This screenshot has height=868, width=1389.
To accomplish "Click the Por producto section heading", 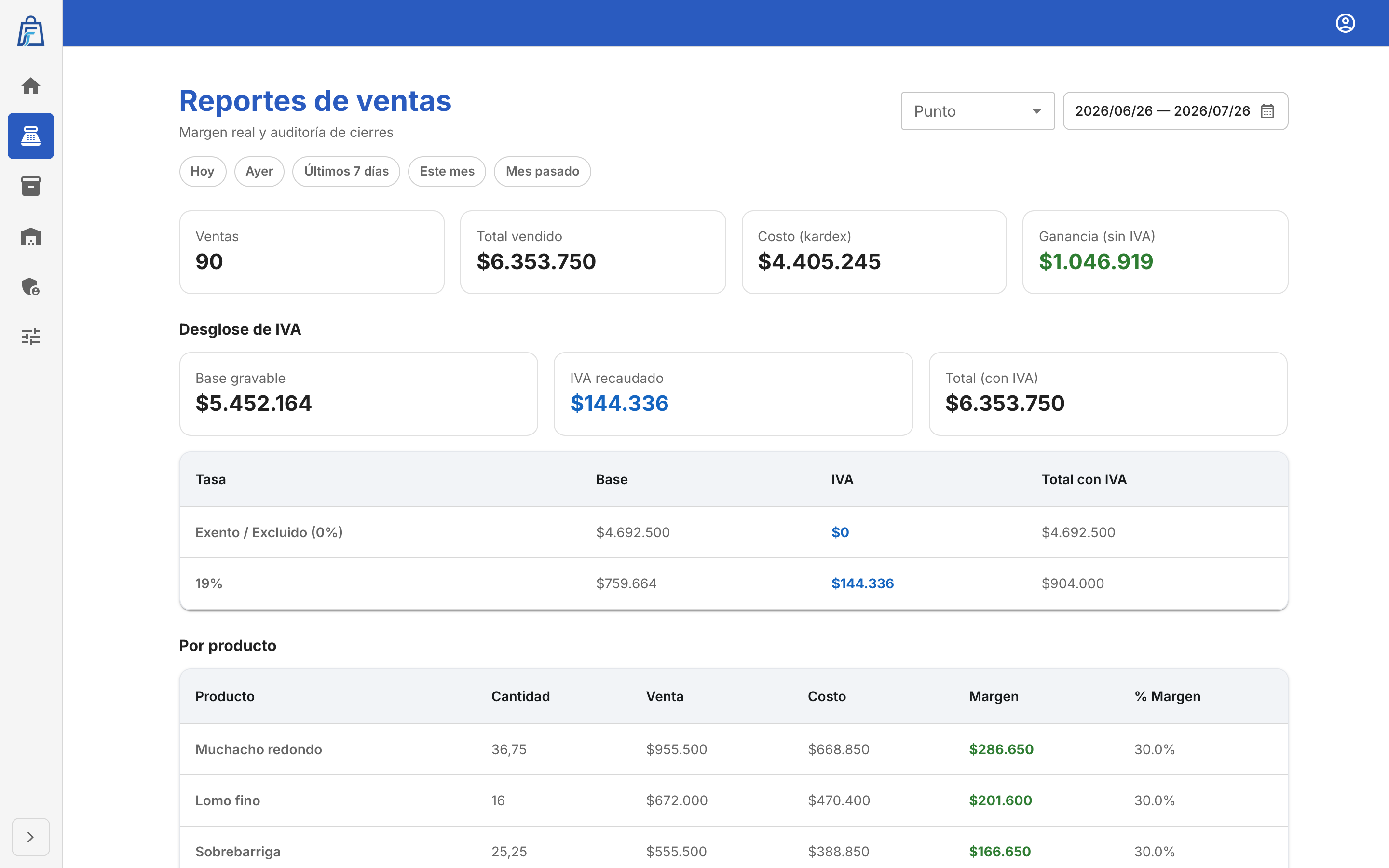I will tap(227, 646).
